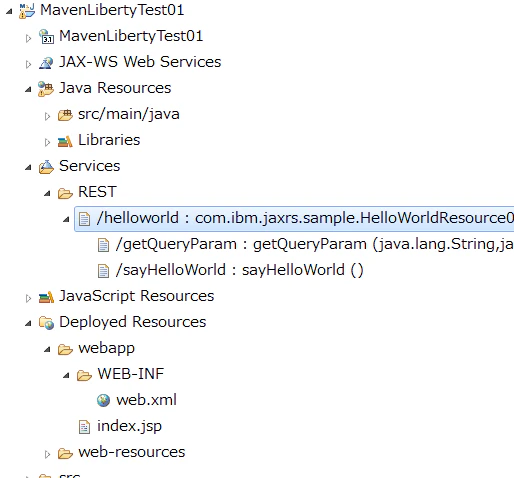Select the /helloworld HelloWorldResource entry text
514x478 pixels.
point(305,218)
